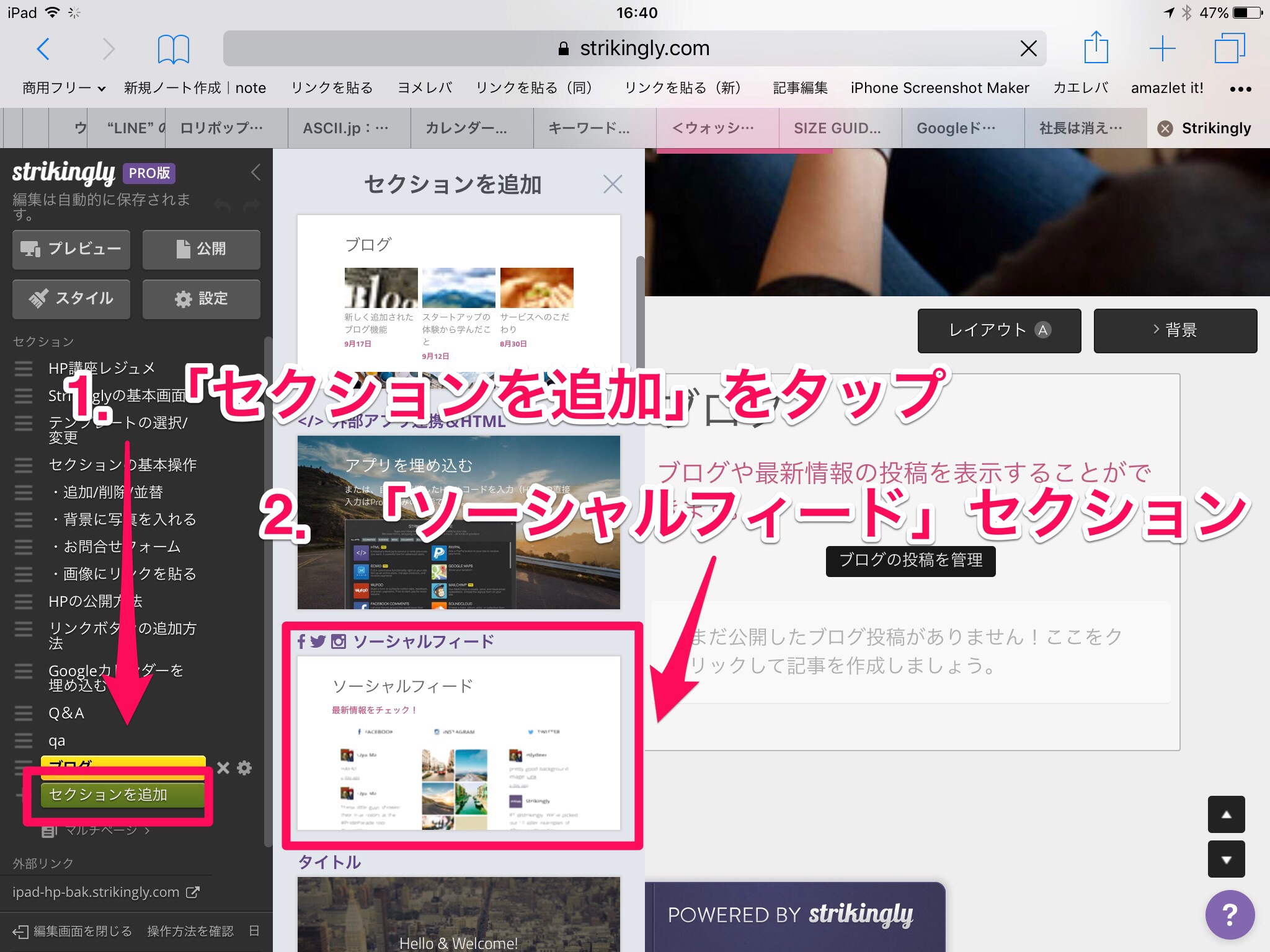Open new tab with plus icon

coord(1162,48)
